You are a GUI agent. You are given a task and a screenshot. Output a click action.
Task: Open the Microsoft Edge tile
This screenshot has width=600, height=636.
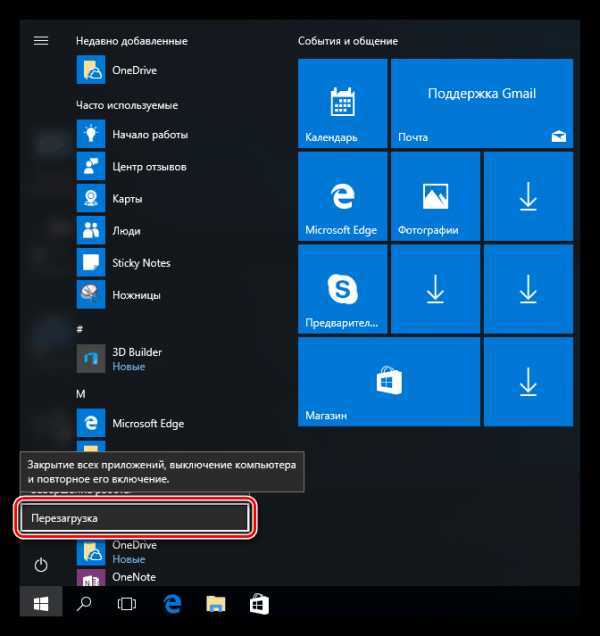tap(342, 196)
